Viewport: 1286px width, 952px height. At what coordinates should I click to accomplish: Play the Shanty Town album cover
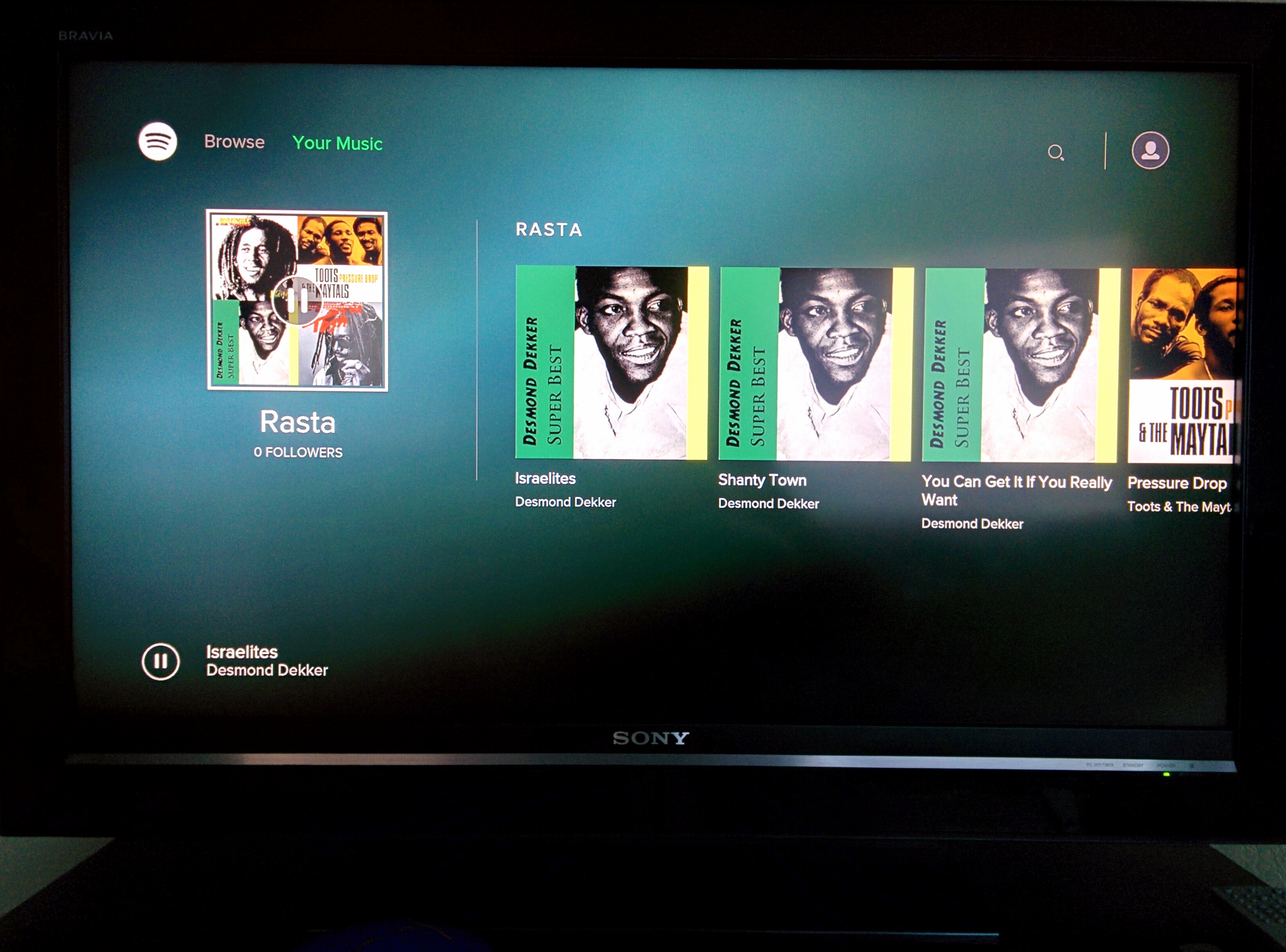click(815, 364)
